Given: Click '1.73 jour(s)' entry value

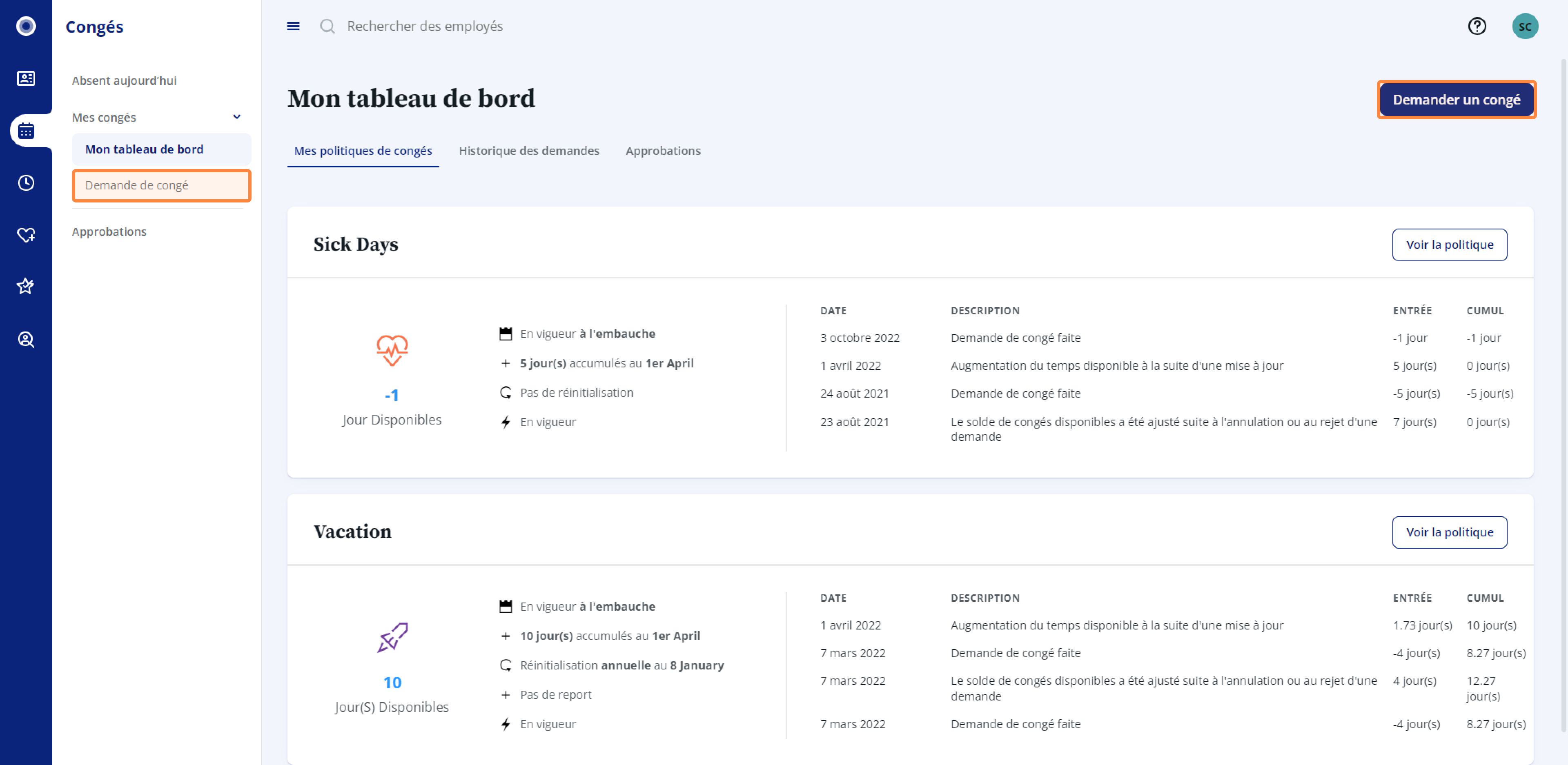Looking at the screenshot, I should pos(1423,625).
